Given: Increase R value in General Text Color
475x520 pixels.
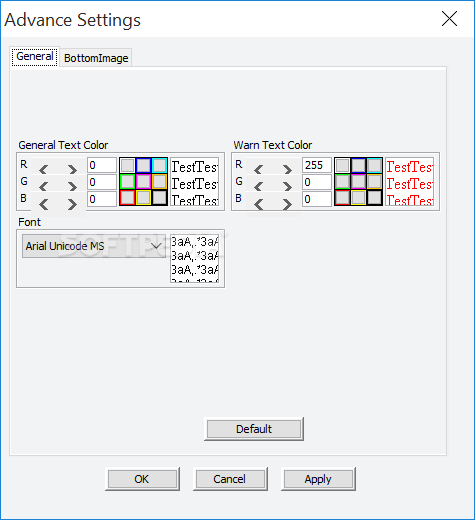Looking at the screenshot, I should (72, 170).
